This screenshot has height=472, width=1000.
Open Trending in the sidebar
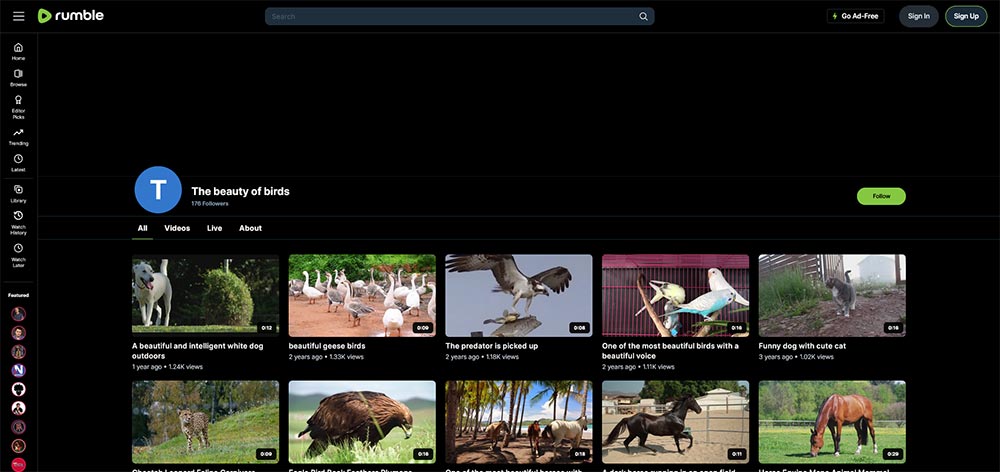(18, 137)
